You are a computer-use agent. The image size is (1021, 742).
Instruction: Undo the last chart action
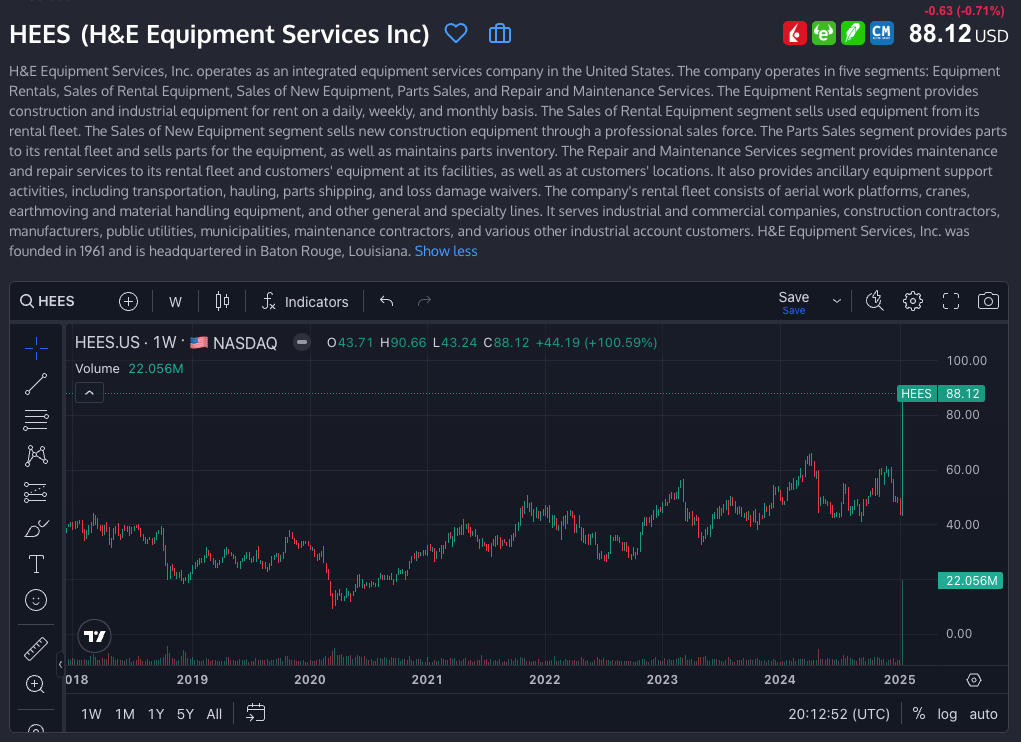(x=387, y=301)
